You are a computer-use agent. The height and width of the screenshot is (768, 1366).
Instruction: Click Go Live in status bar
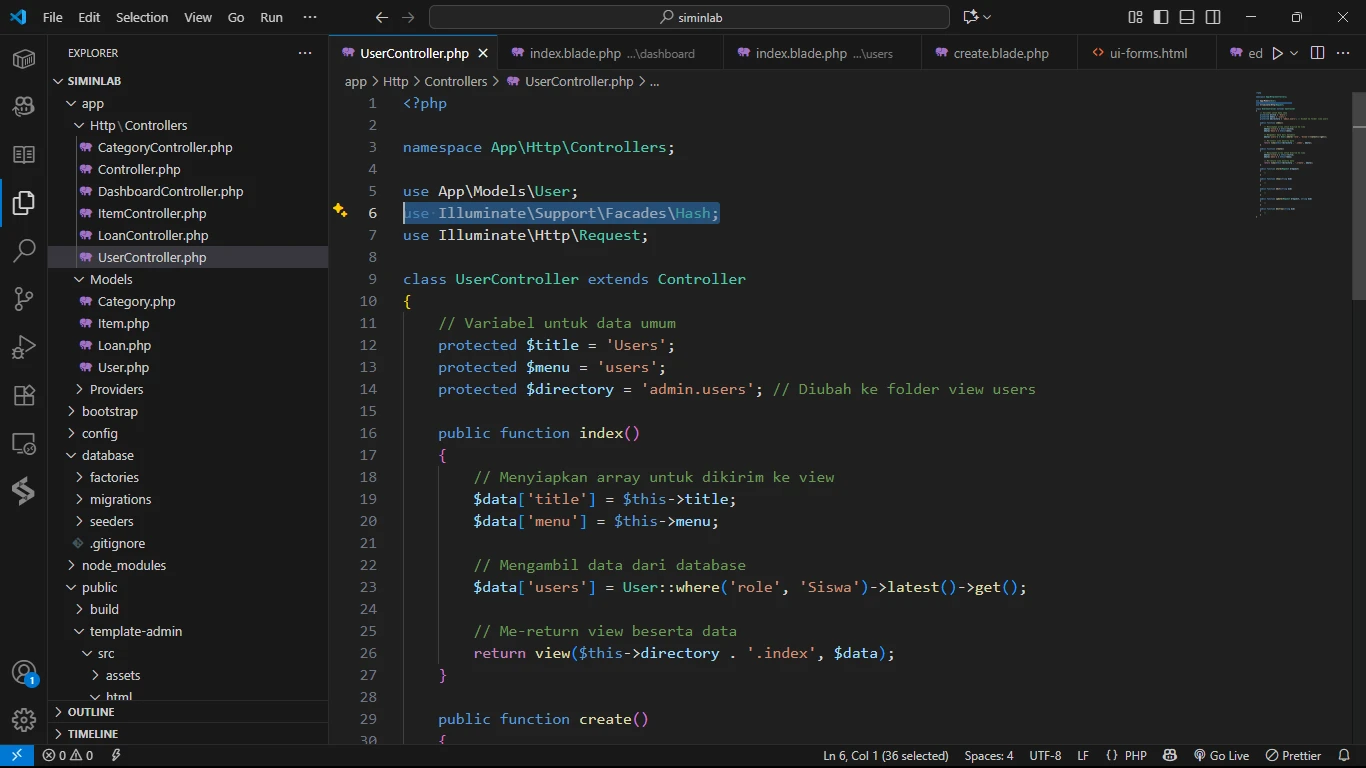pos(1221,755)
